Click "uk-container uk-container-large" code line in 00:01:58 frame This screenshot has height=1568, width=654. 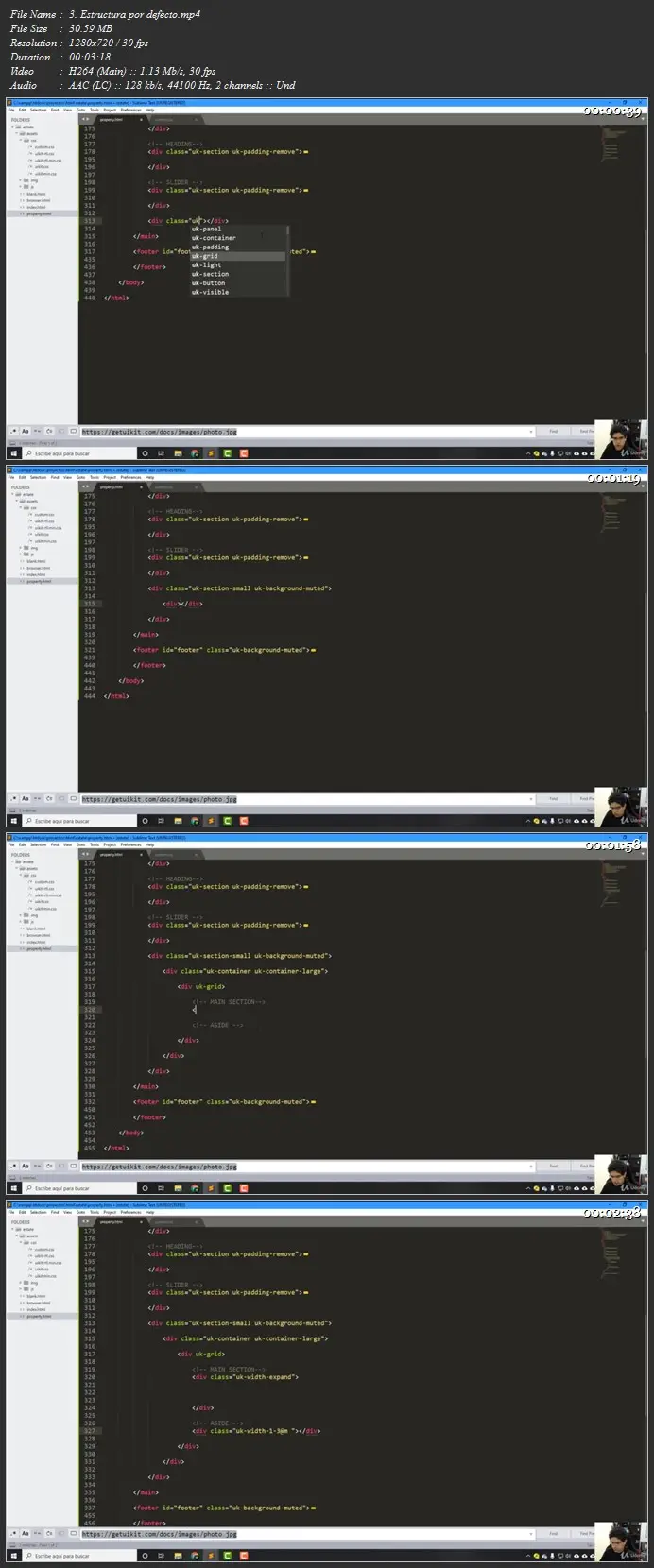[246, 971]
